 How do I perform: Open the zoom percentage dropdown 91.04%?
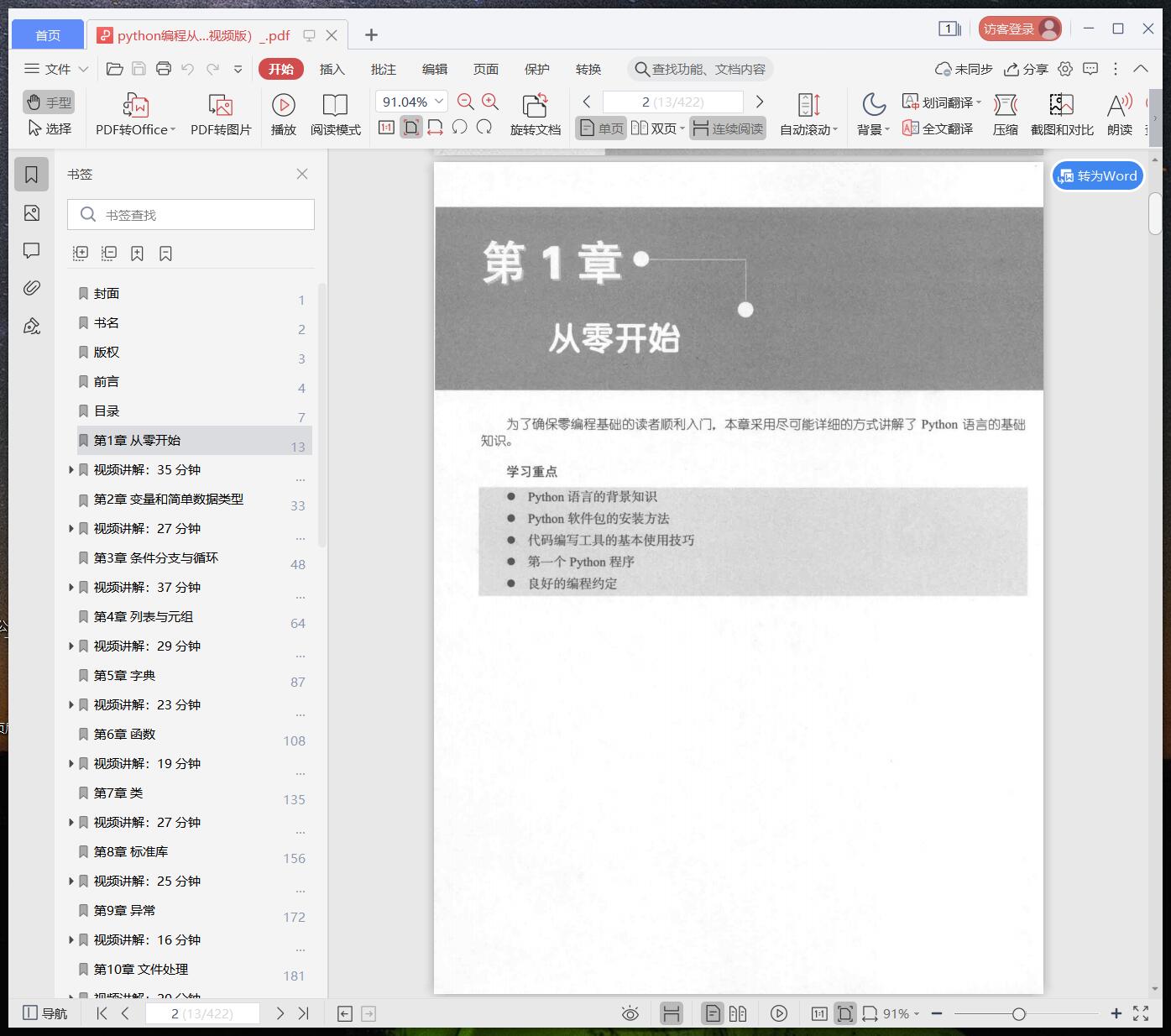click(411, 102)
